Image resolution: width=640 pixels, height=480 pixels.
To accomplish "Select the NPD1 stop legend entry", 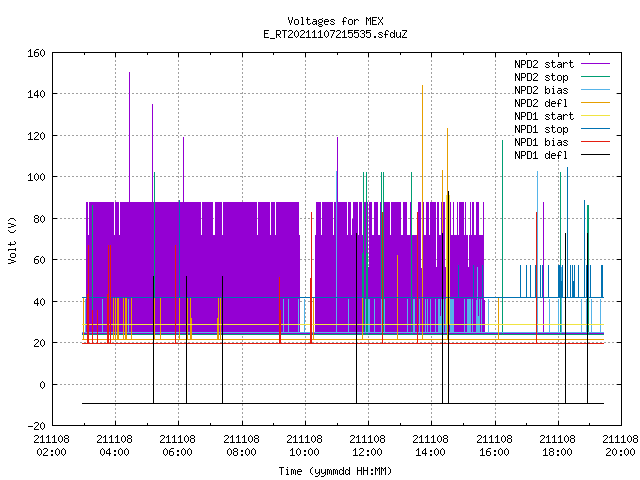I will [541, 129].
